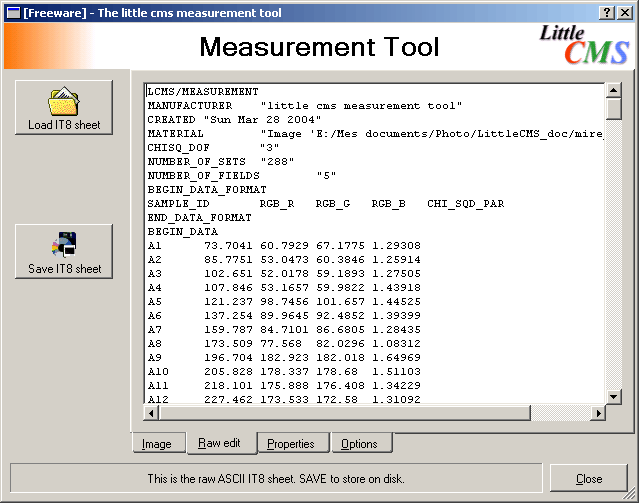Open the Options tab
The height and width of the screenshot is (503, 639).
point(362,443)
